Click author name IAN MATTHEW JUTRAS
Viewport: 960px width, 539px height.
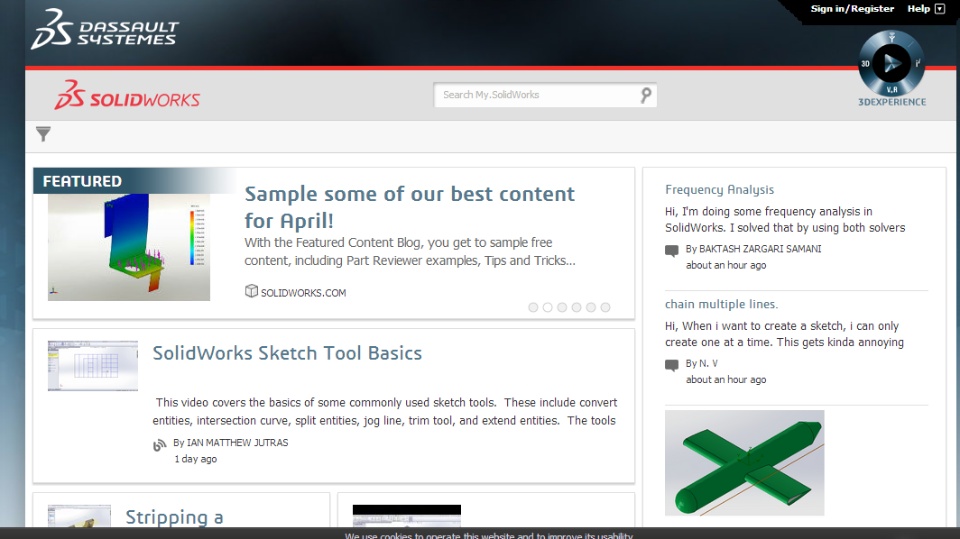click(x=237, y=442)
